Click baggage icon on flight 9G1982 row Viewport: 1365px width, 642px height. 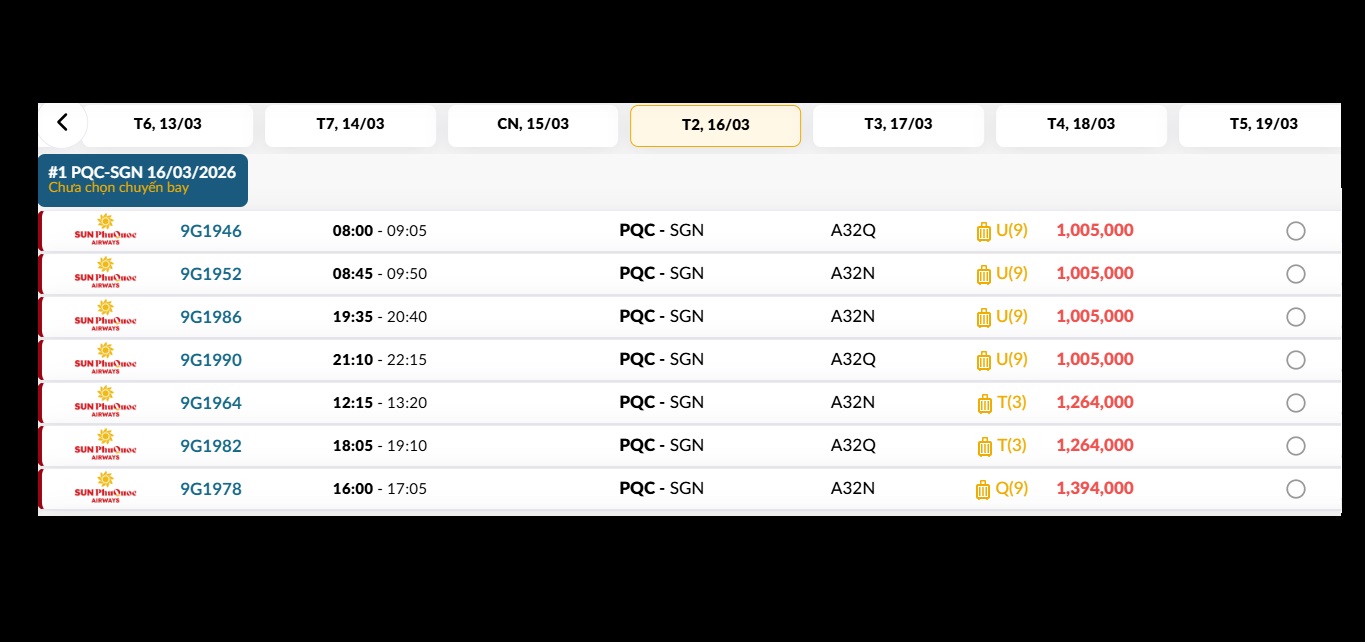pos(984,447)
